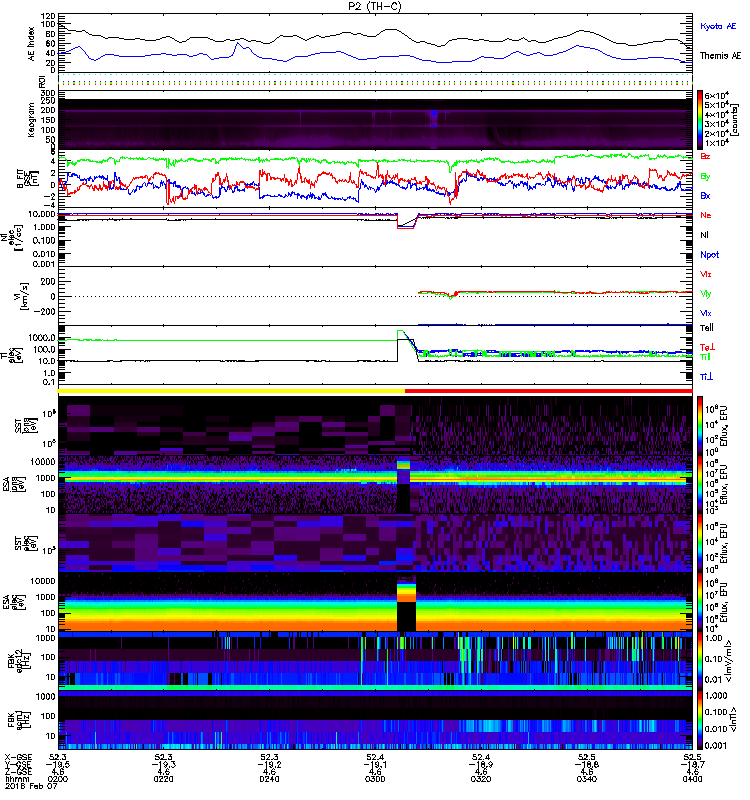Click the 6×10^4 keogram color bar value

click(717, 96)
